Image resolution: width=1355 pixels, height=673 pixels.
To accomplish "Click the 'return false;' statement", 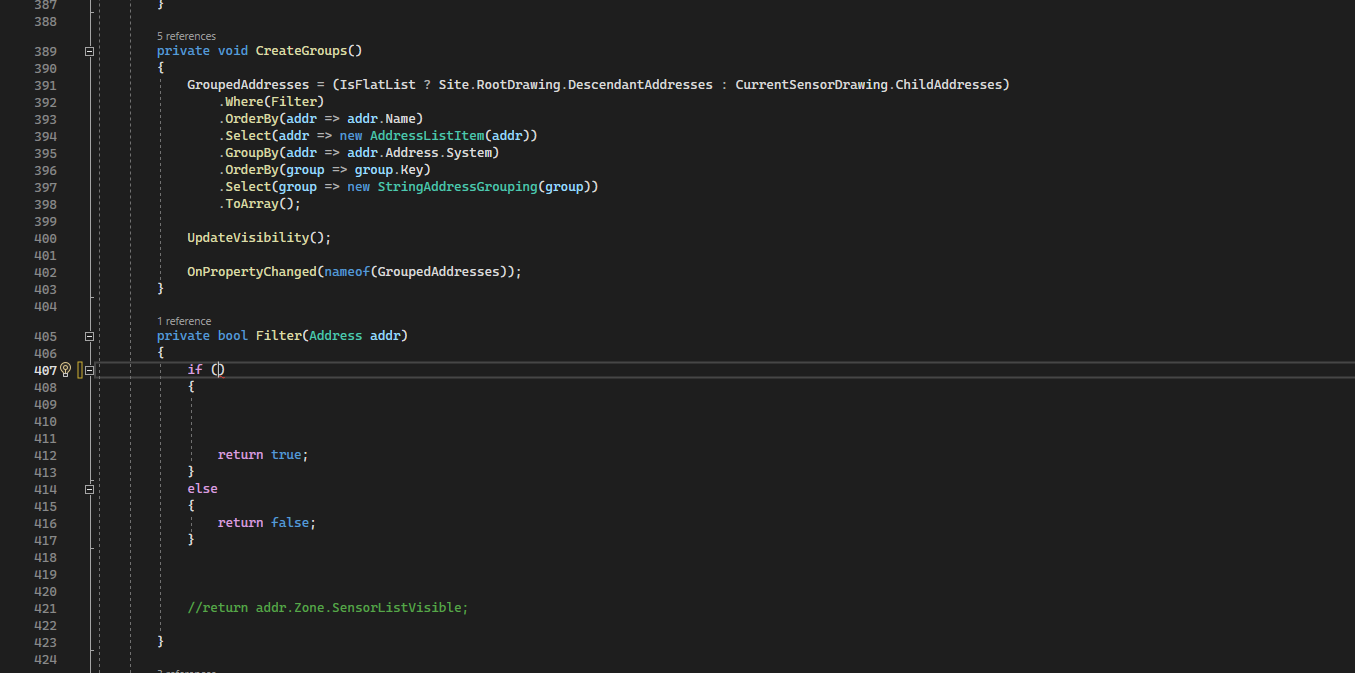I will pos(268,523).
